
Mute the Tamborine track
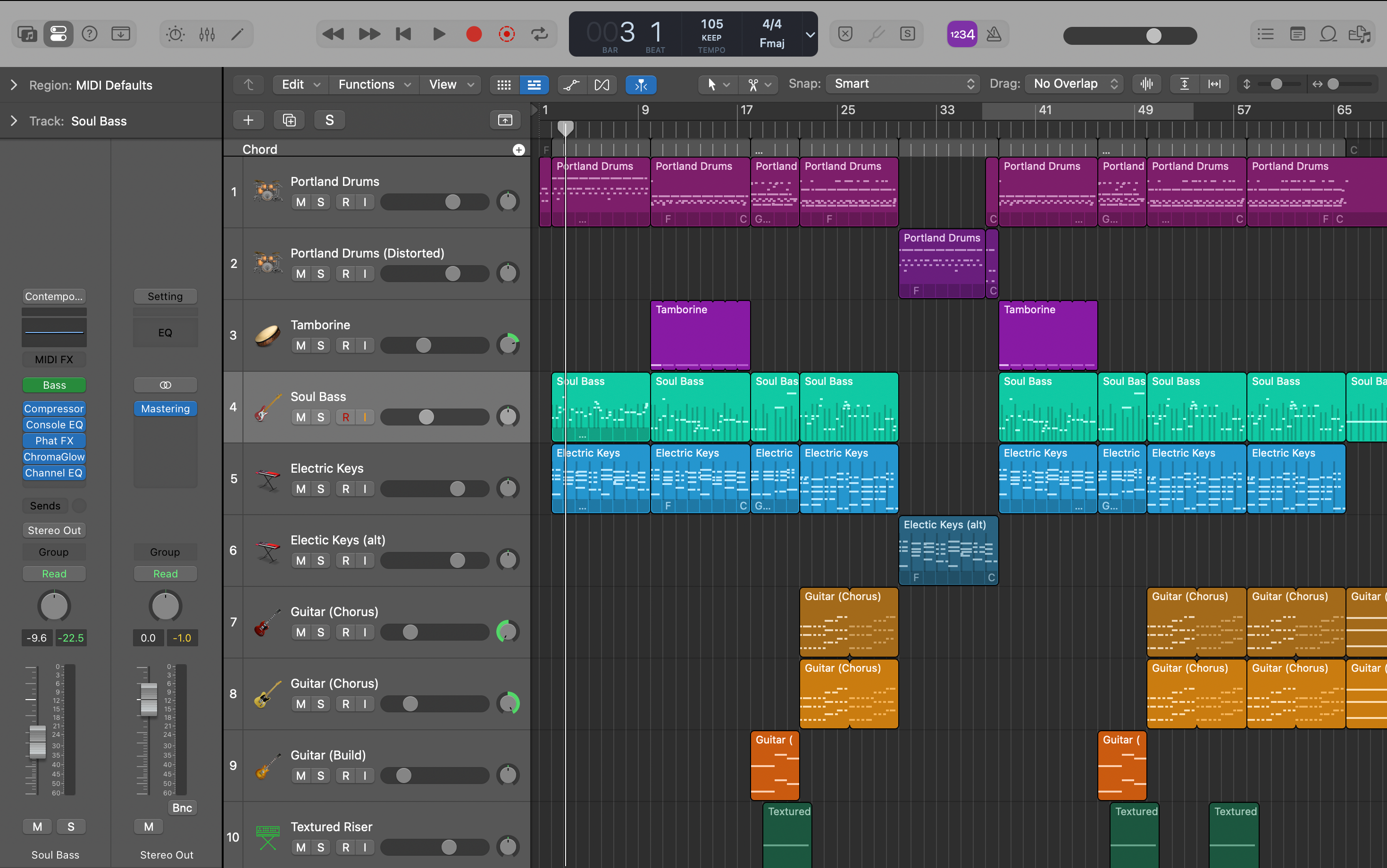[x=301, y=346]
